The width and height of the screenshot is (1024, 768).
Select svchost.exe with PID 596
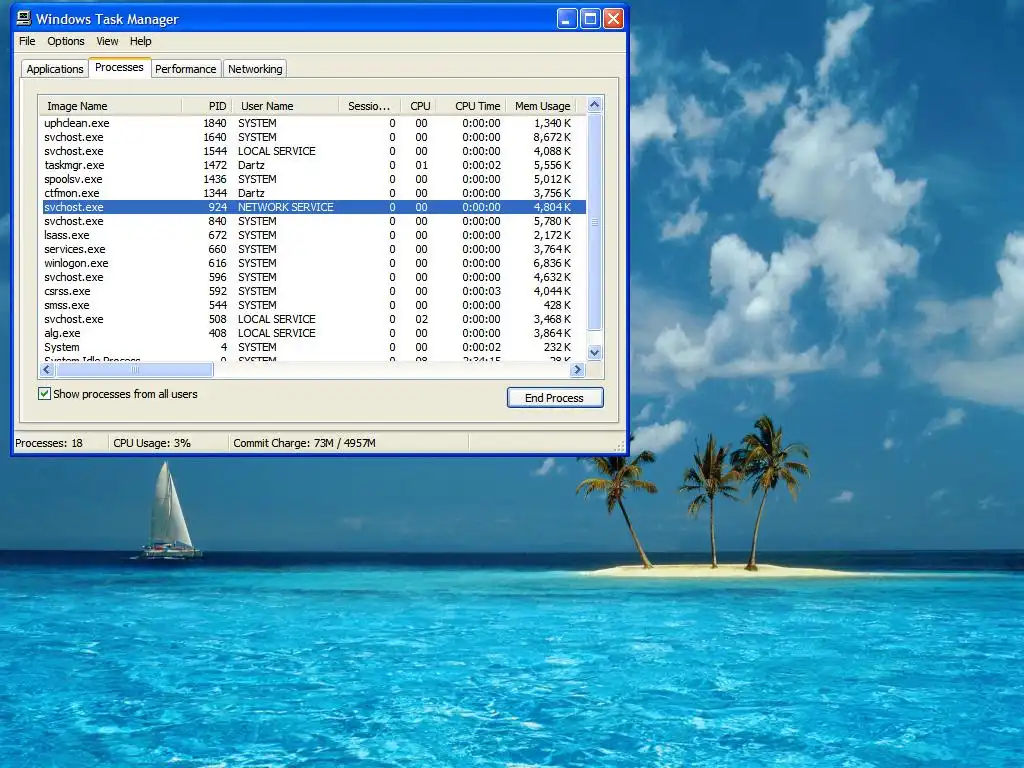[312, 278]
